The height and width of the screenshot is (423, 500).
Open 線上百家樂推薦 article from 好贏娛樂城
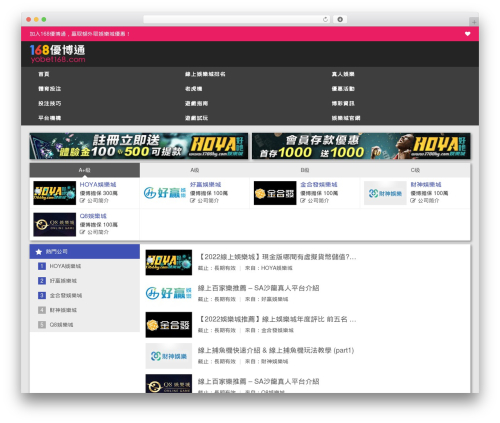(x=258, y=288)
